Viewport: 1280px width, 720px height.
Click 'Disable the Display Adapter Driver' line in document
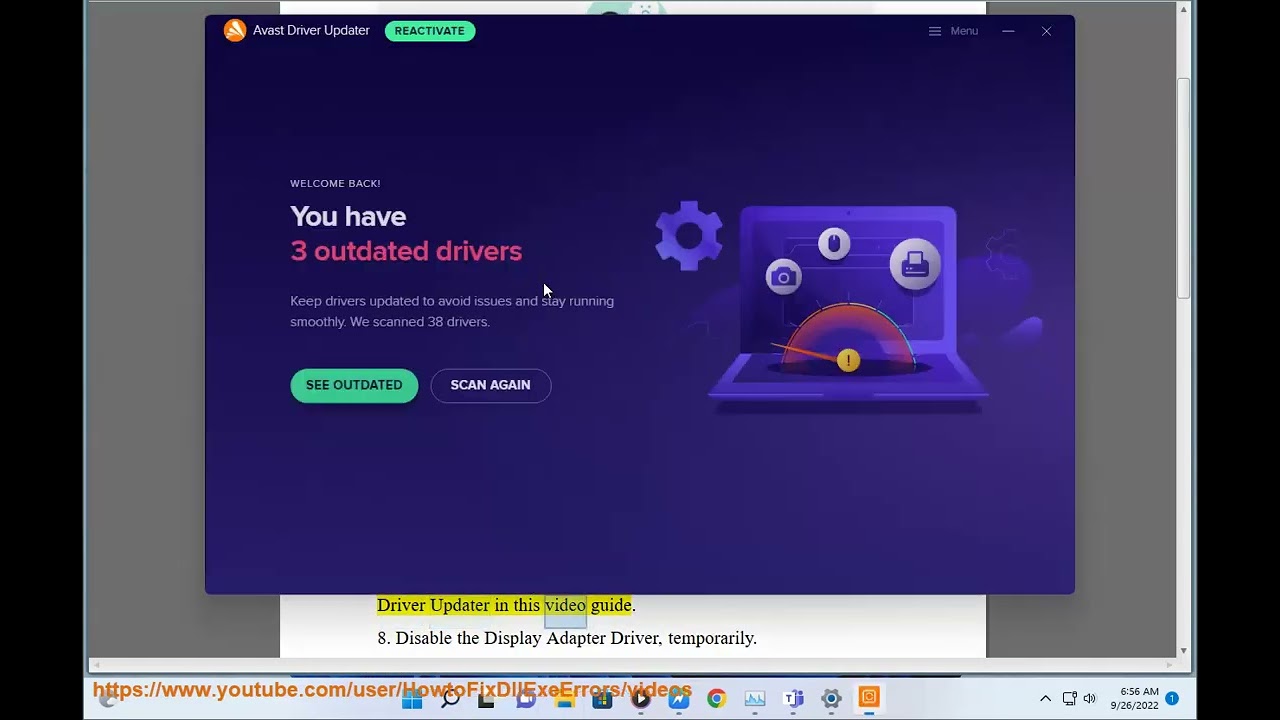567,638
